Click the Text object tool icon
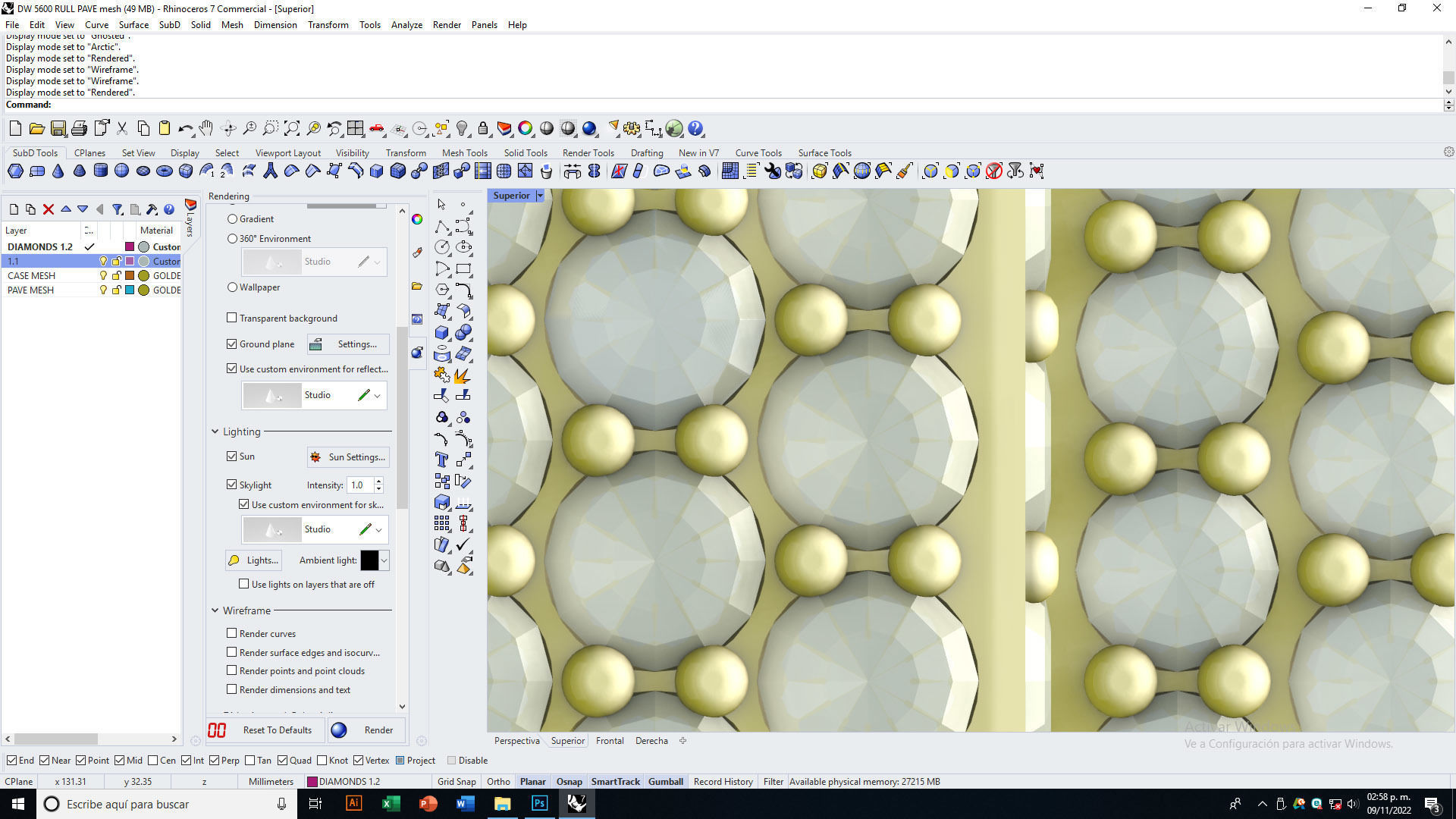This screenshot has height=819, width=1456. [x=442, y=460]
